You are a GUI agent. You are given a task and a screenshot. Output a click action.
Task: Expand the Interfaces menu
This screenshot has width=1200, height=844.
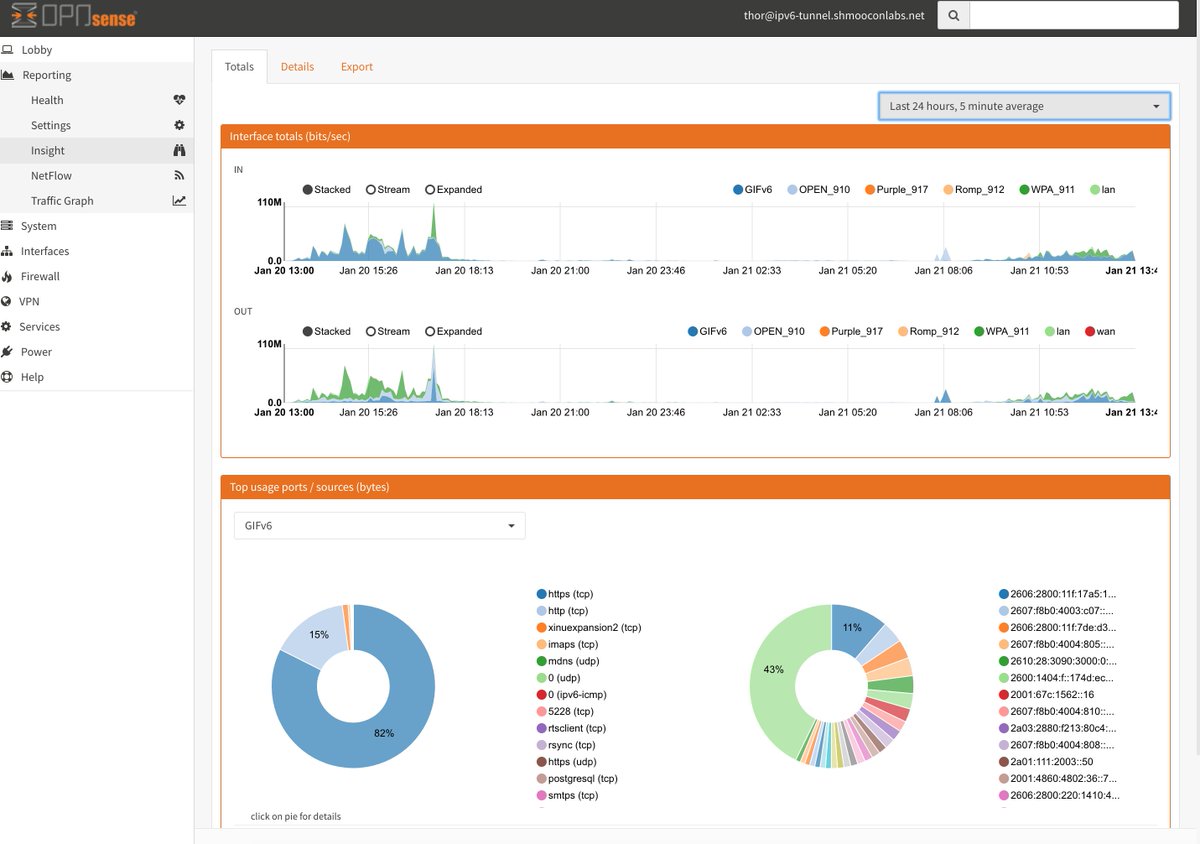pyautogui.click(x=97, y=251)
